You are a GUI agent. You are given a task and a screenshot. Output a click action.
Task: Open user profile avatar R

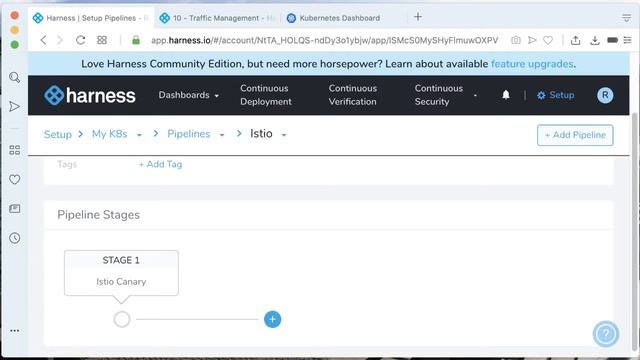click(x=605, y=95)
